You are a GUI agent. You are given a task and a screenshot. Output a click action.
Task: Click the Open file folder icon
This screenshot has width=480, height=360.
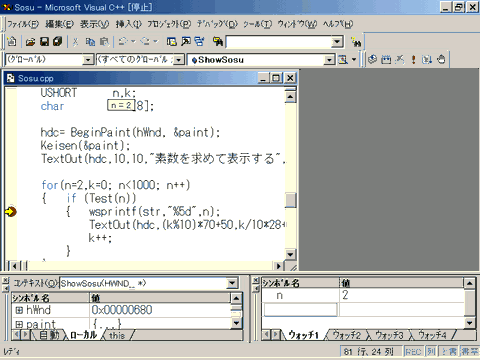(x=30, y=42)
